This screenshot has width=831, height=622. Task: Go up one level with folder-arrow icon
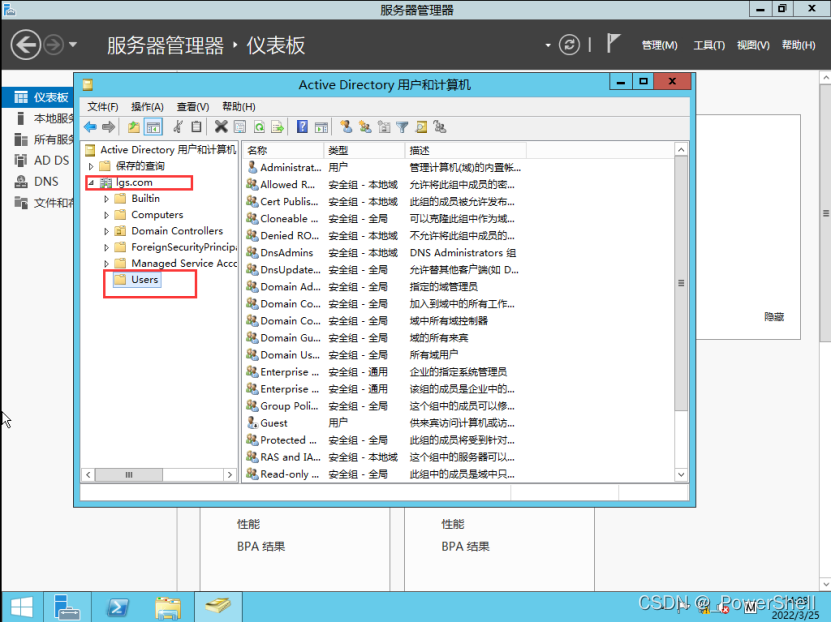[134, 127]
